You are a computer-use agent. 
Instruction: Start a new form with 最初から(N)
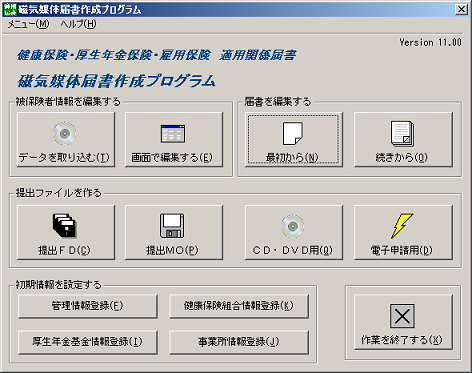point(294,139)
